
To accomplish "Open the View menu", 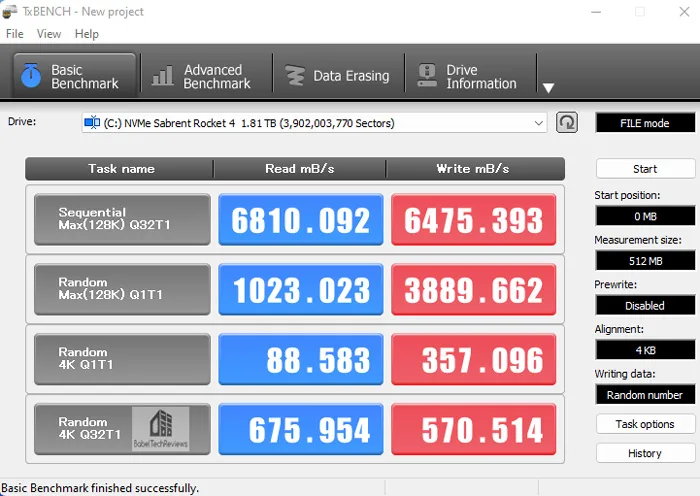I will (49, 34).
